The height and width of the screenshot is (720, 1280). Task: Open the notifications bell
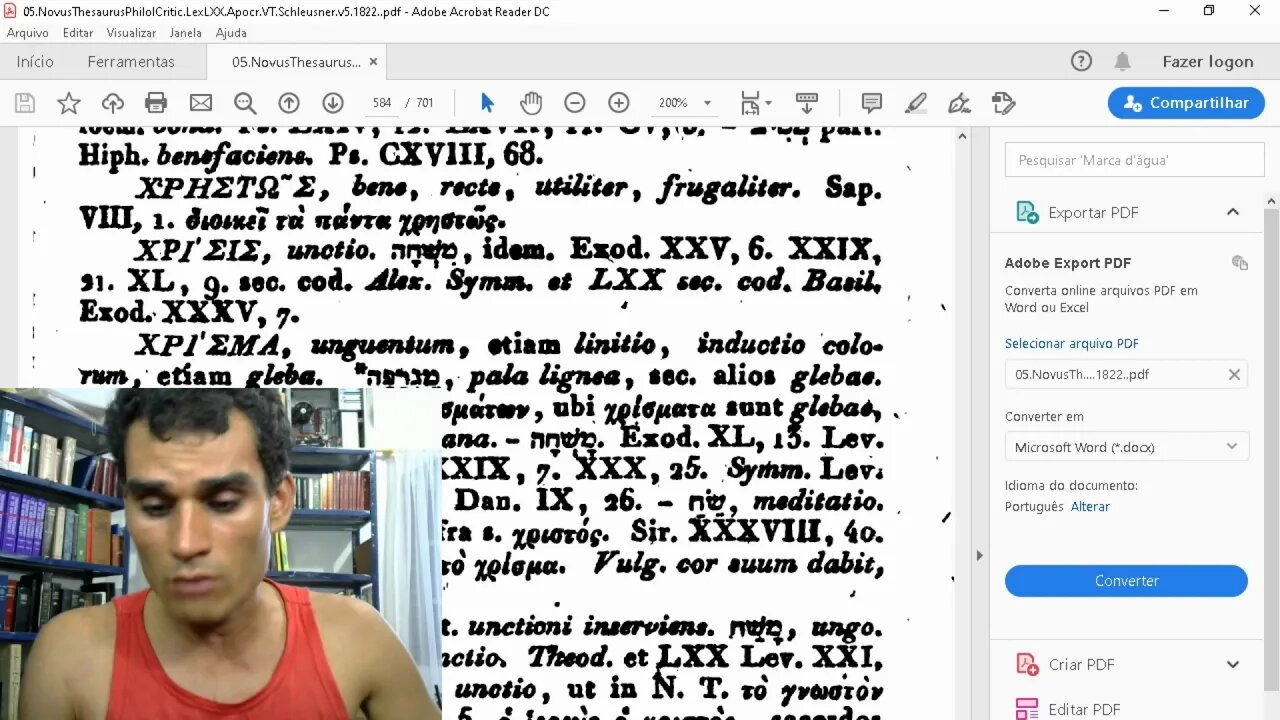tap(1123, 62)
